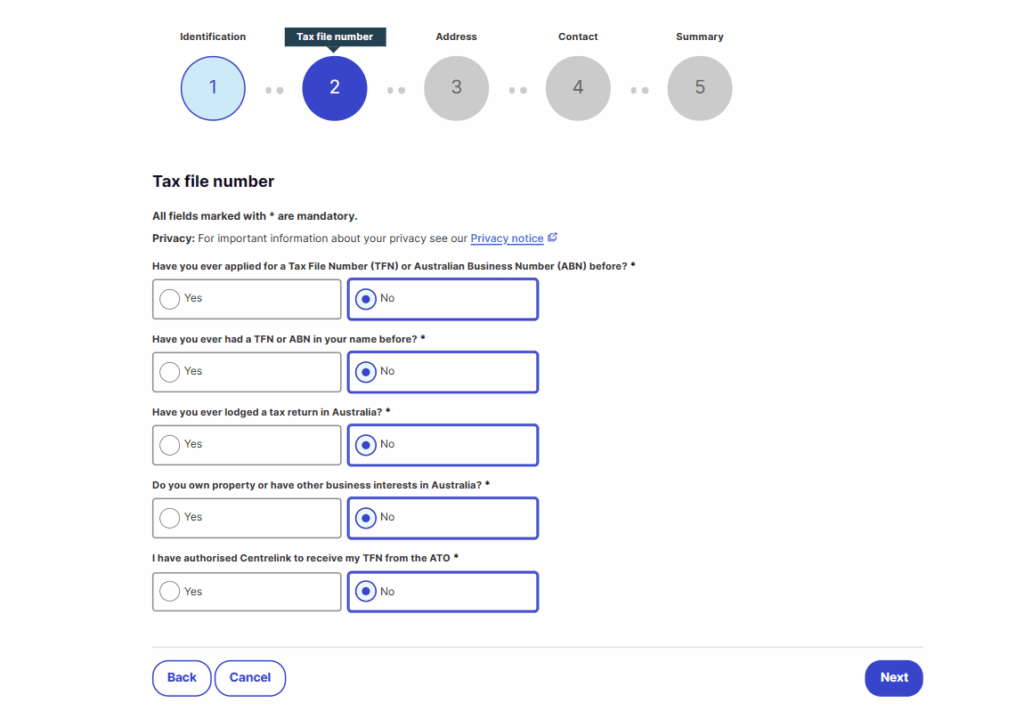Select Yes for authorised Centrelink to receive TFN
This screenshot has width=1024, height=727.
point(170,592)
